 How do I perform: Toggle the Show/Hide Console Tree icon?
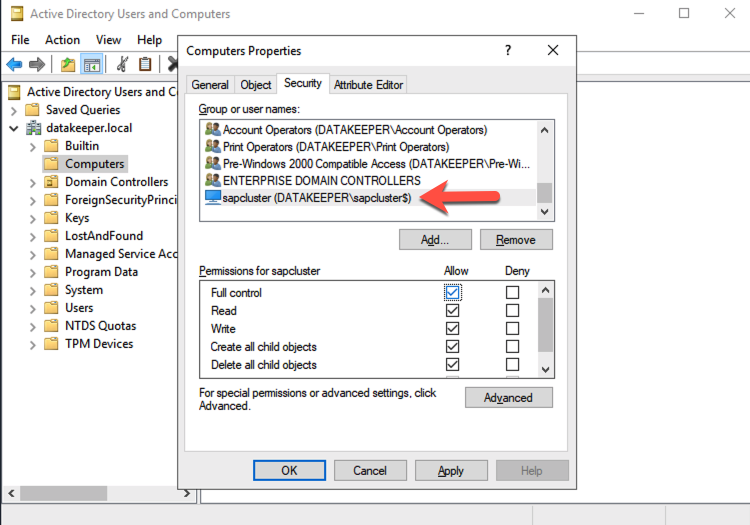pos(91,64)
